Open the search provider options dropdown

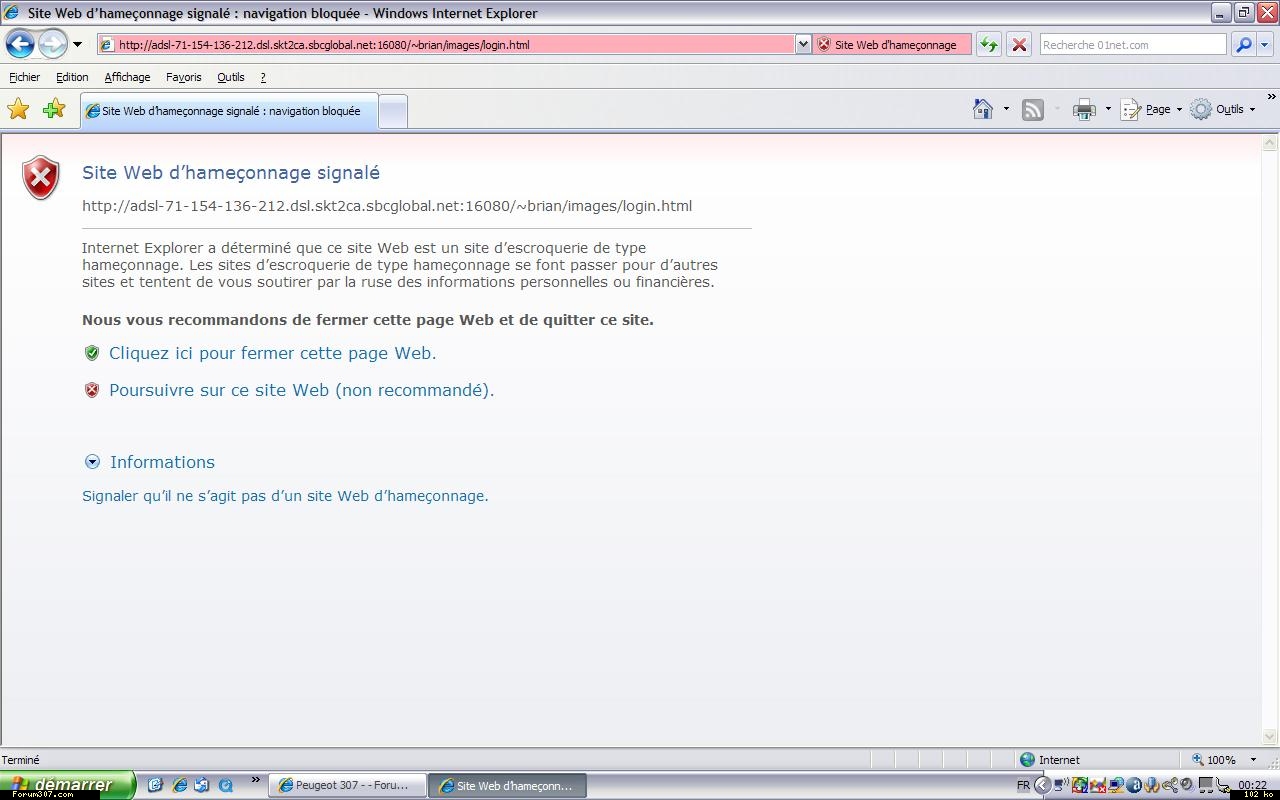[x=1265, y=45]
